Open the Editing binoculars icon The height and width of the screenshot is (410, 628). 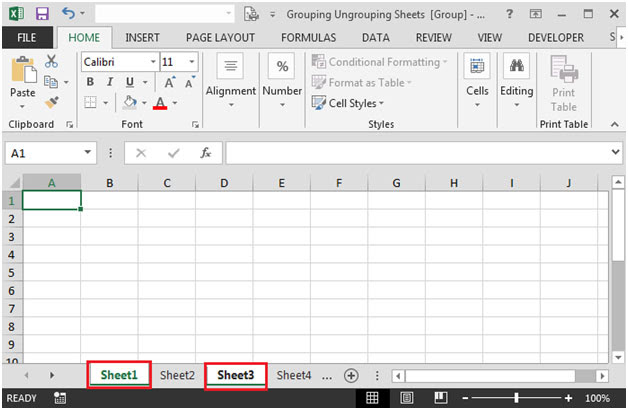pos(516,66)
